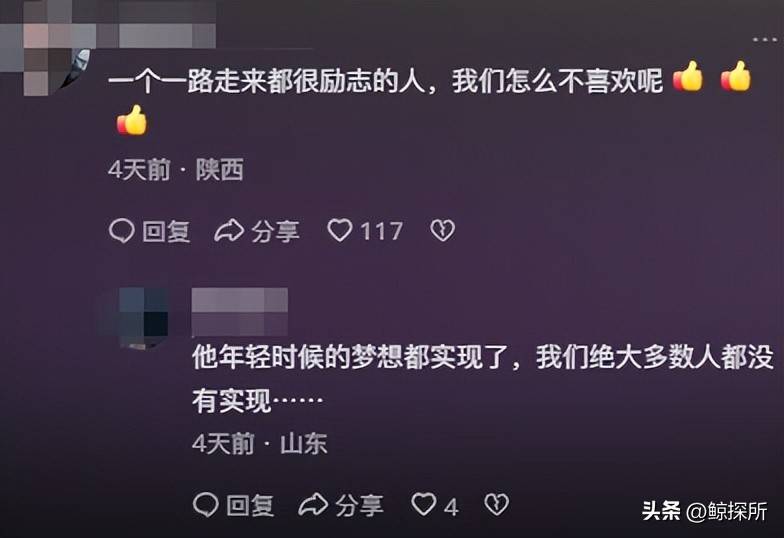Click the first comment text about 励志
This screenshot has height=538, width=784.
point(385,81)
